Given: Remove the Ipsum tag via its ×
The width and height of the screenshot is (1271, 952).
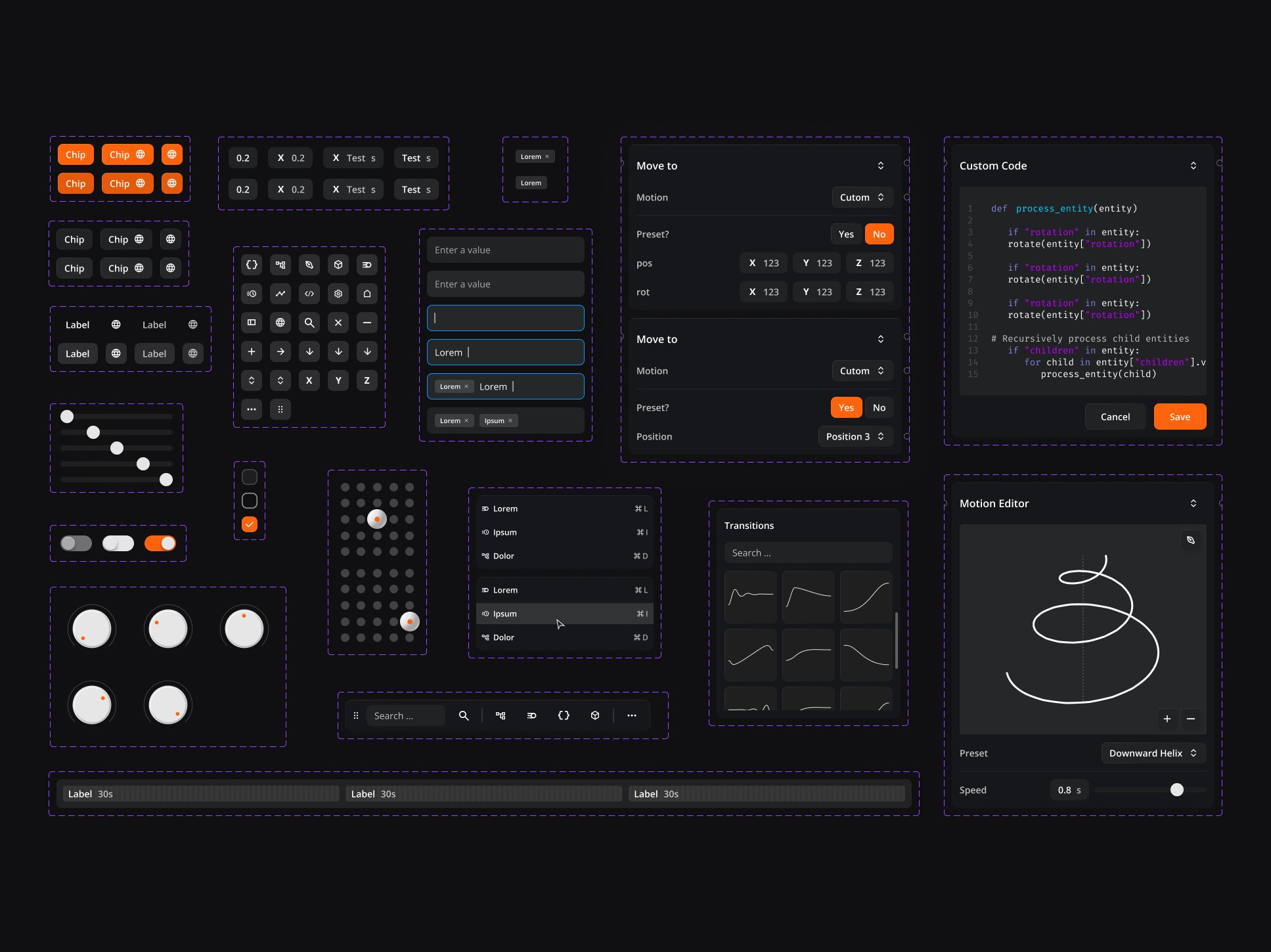Looking at the screenshot, I should pyautogui.click(x=510, y=420).
